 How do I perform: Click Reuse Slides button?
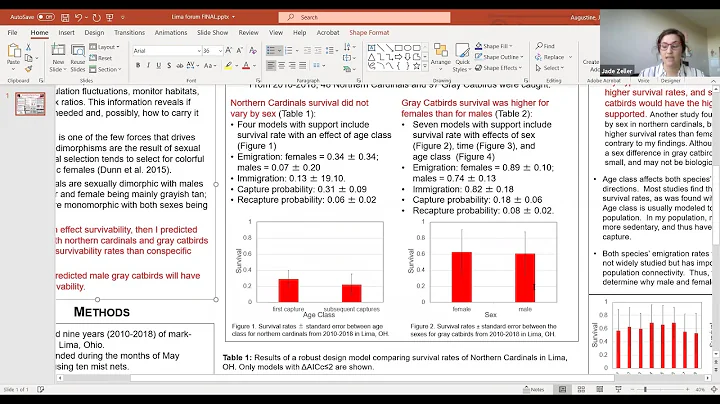point(78,57)
